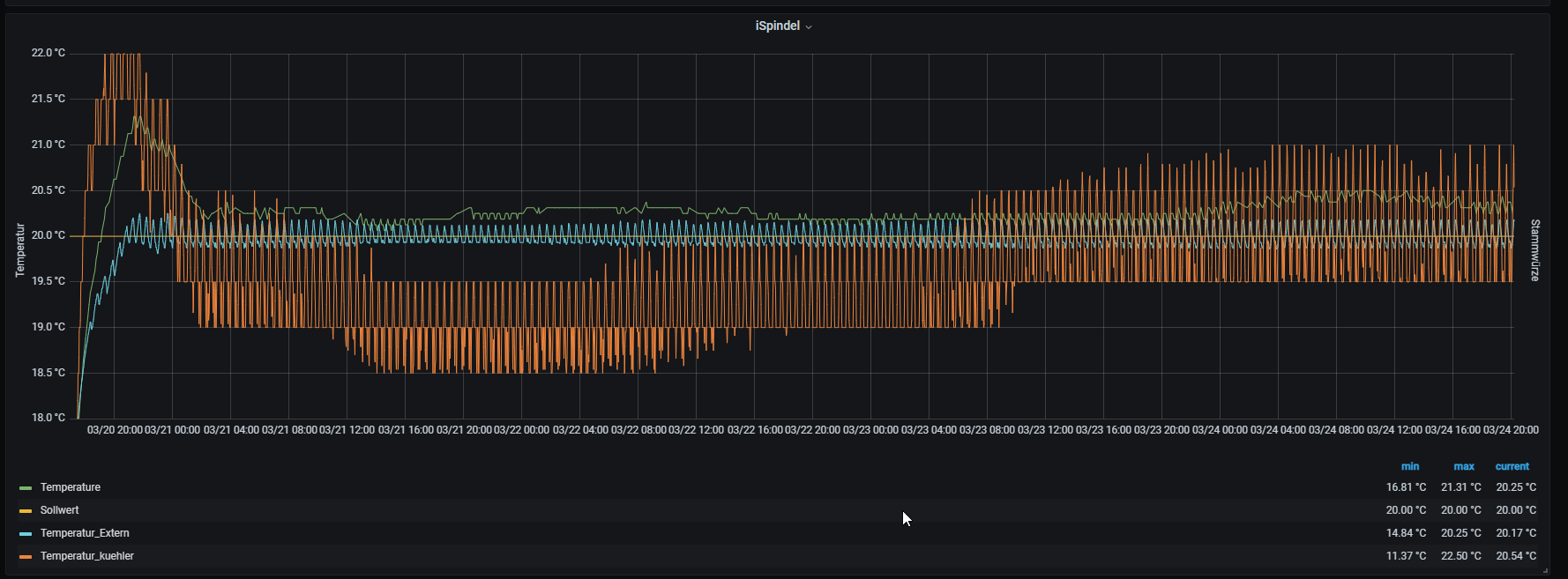Click the Temperatur left axis label
The height and width of the screenshot is (579, 1568).
pyautogui.click(x=20, y=250)
